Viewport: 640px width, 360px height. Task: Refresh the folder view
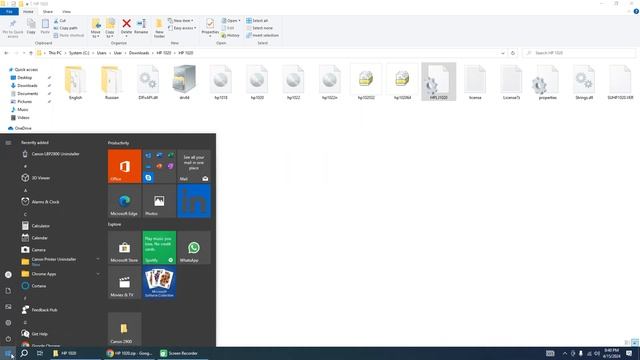click(x=513, y=53)
